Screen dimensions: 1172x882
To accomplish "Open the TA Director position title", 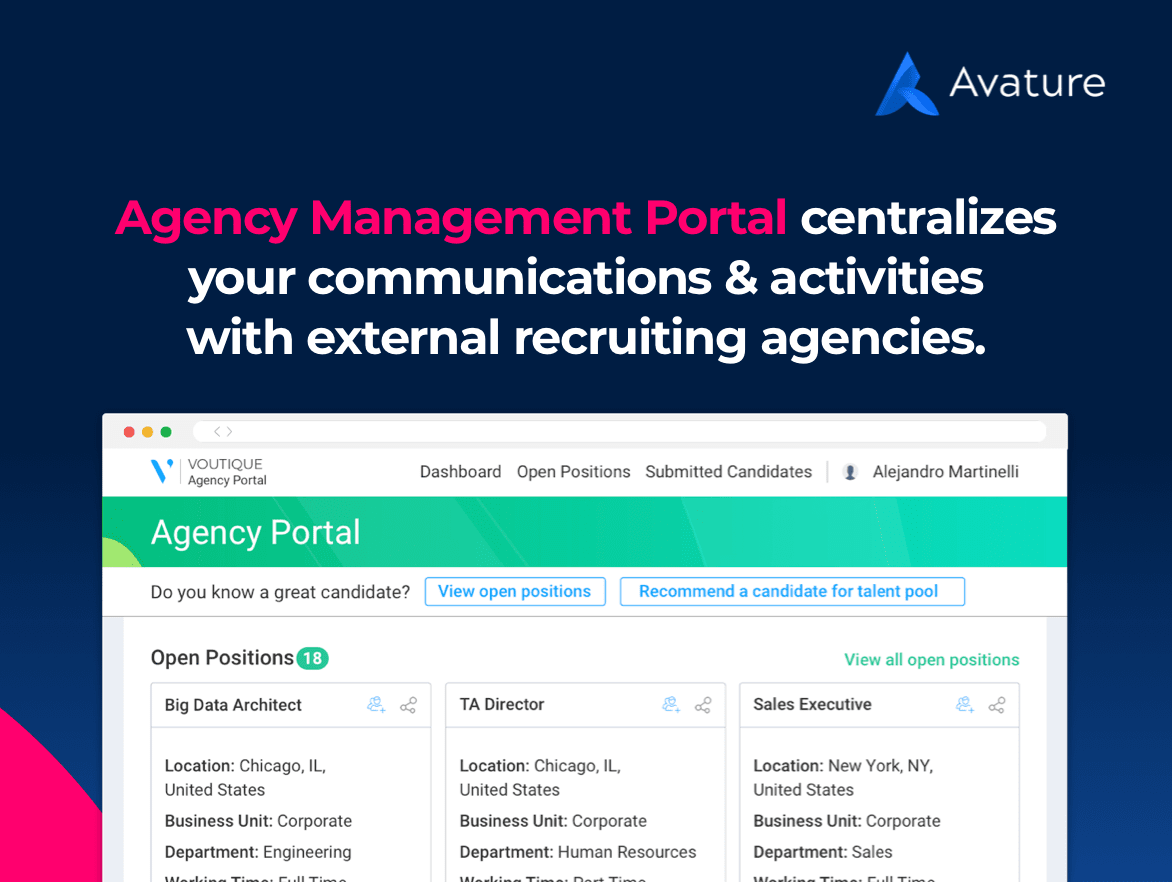I will pyautogui.click(x=502, y=704).
